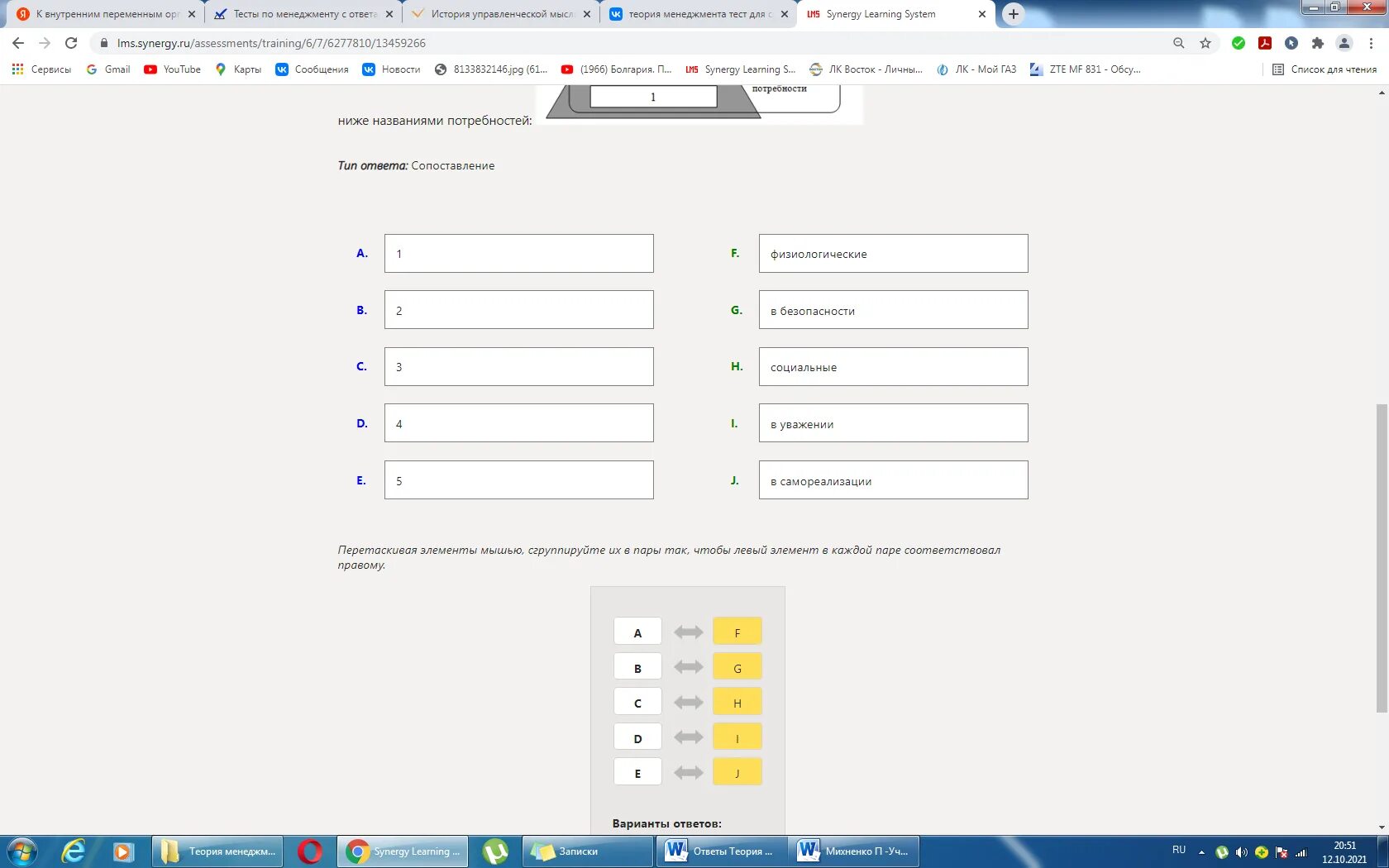This screenshot has width=1389, height=868.
Task: Open the Gmail bookmark
Action: 108,69
